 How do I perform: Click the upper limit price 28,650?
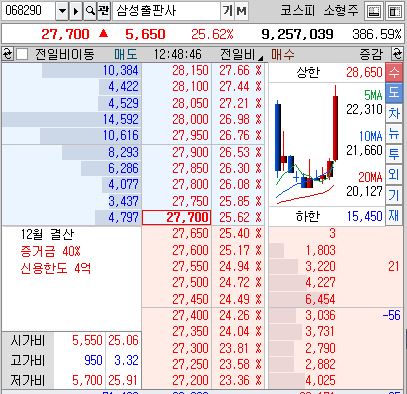click(364, 72)
